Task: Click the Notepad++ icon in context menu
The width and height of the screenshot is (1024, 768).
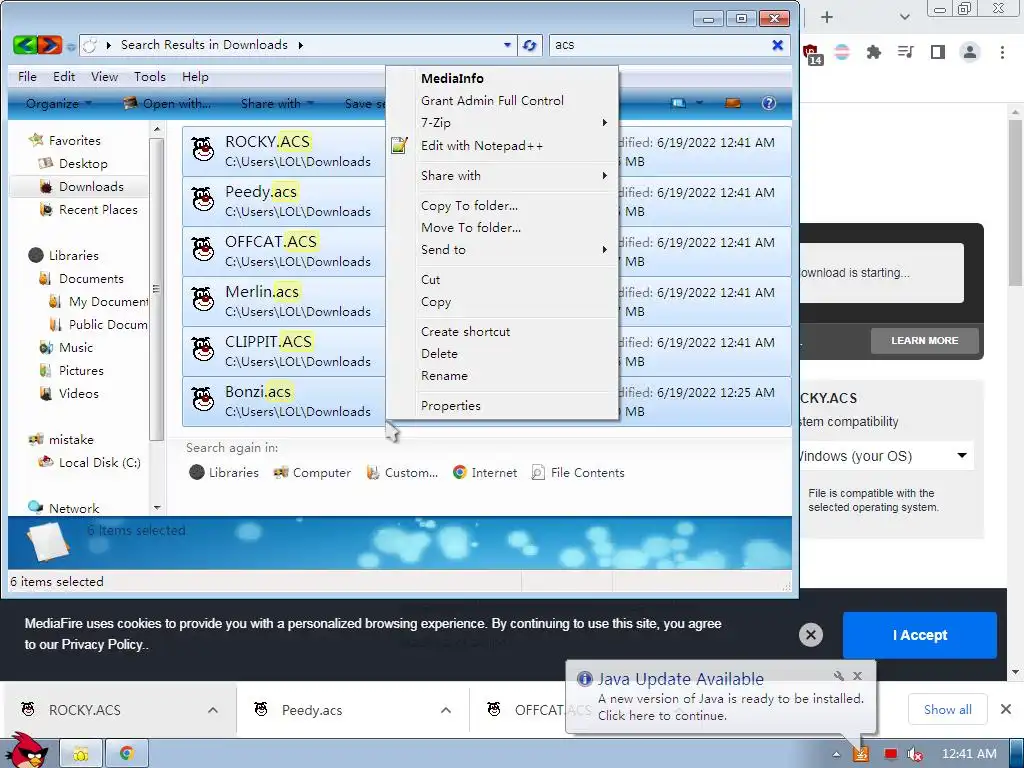Action: [399, 145]
